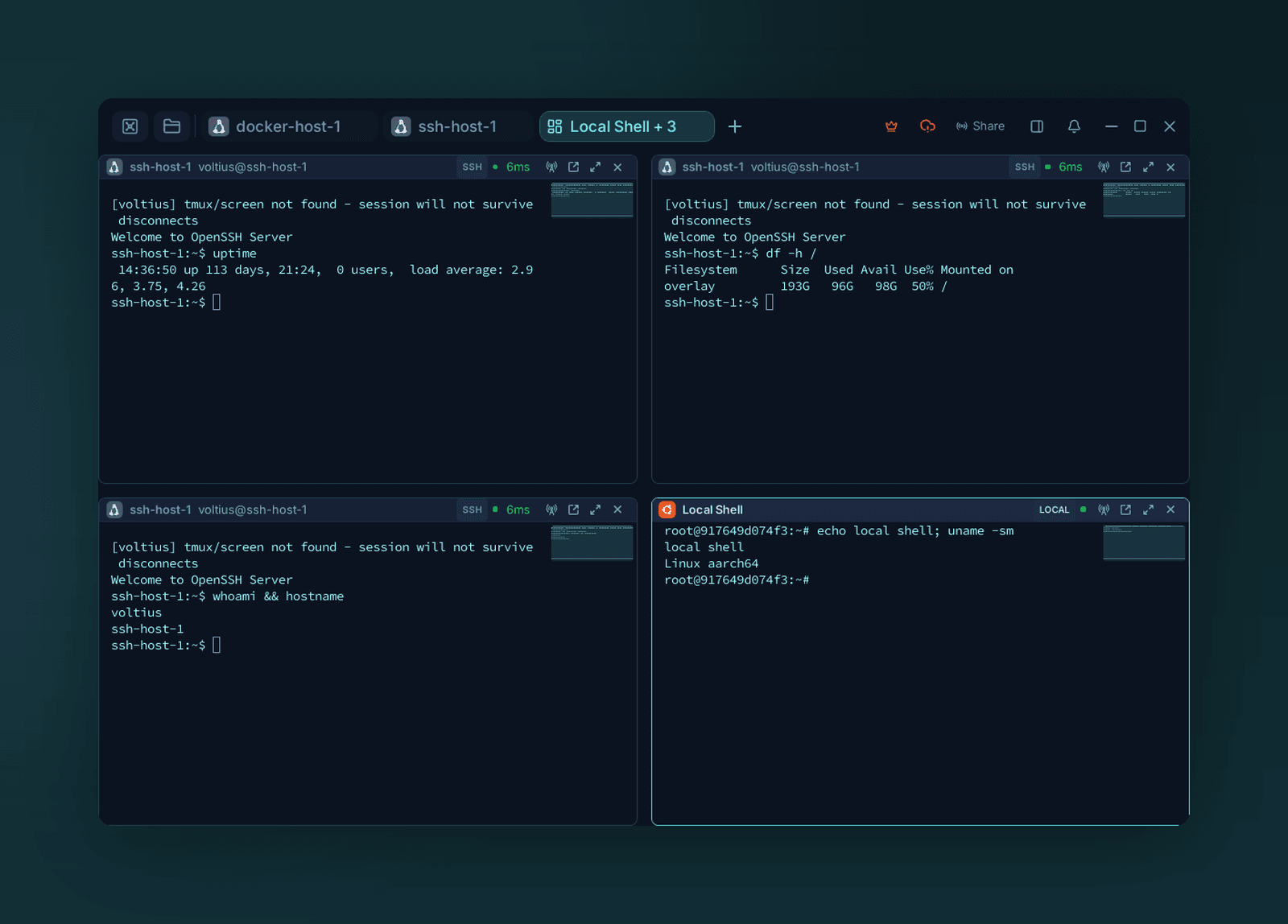Focus the prompt cursor in the uptime pane

(x=217, y=303)
